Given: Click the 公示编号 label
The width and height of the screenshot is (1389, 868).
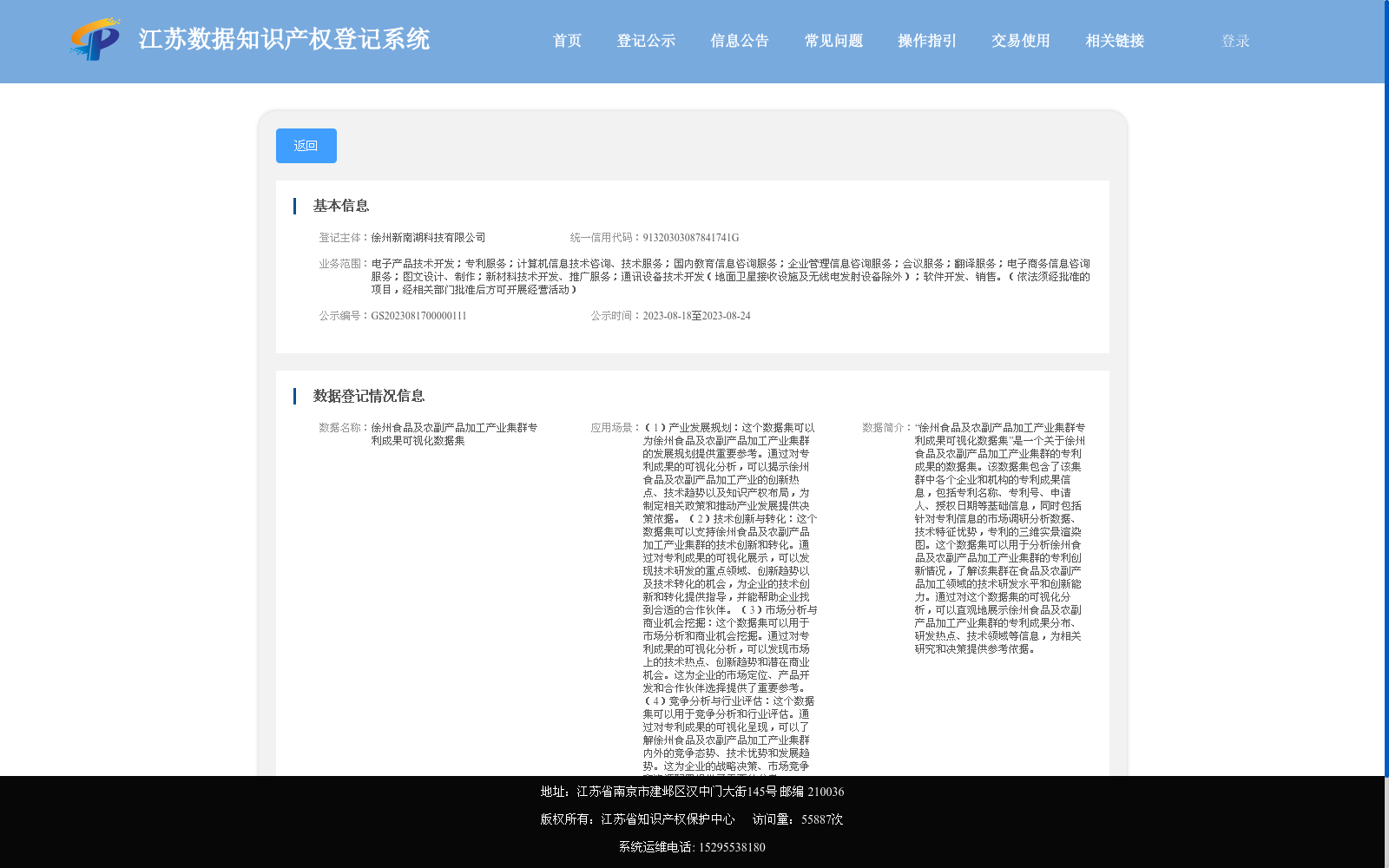Looking at the screenshot, I should tap(345, 316).
